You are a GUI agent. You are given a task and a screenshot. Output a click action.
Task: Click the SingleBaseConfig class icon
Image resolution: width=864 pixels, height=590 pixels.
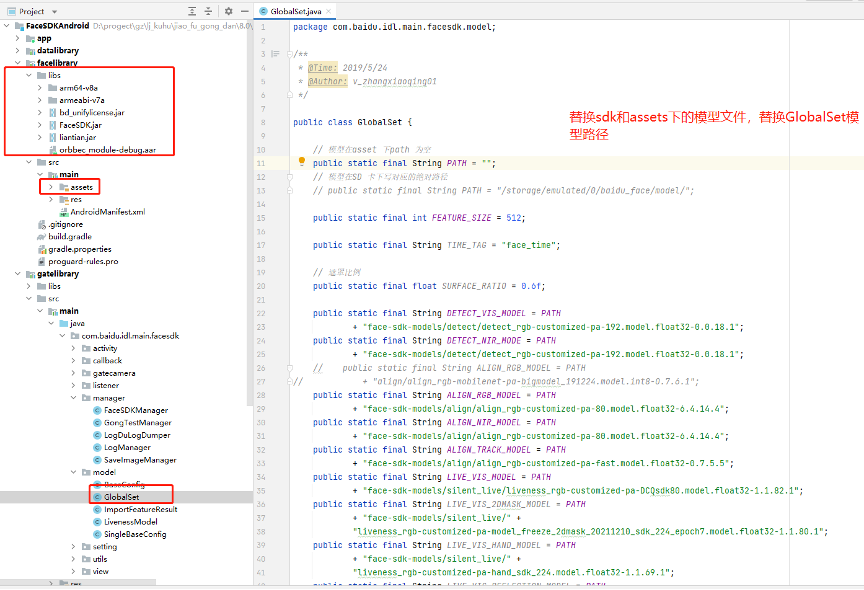(x=98, y=534)
